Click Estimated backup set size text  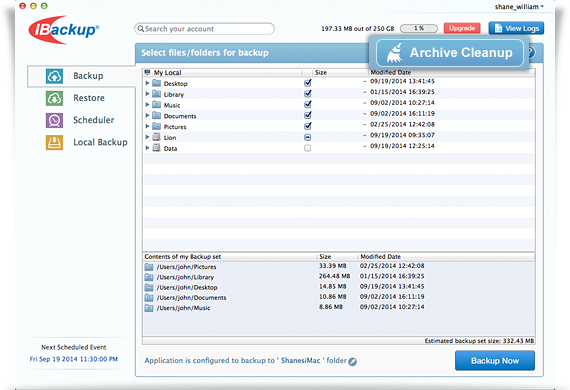[479, 341]
